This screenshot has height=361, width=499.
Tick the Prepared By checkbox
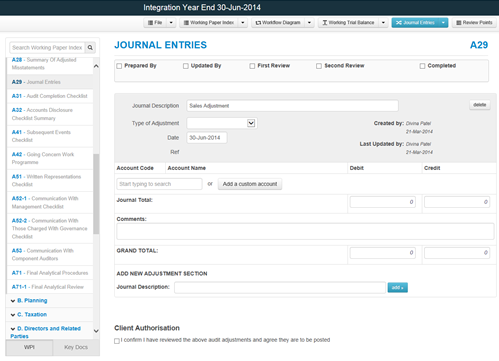tap(119, 66)
